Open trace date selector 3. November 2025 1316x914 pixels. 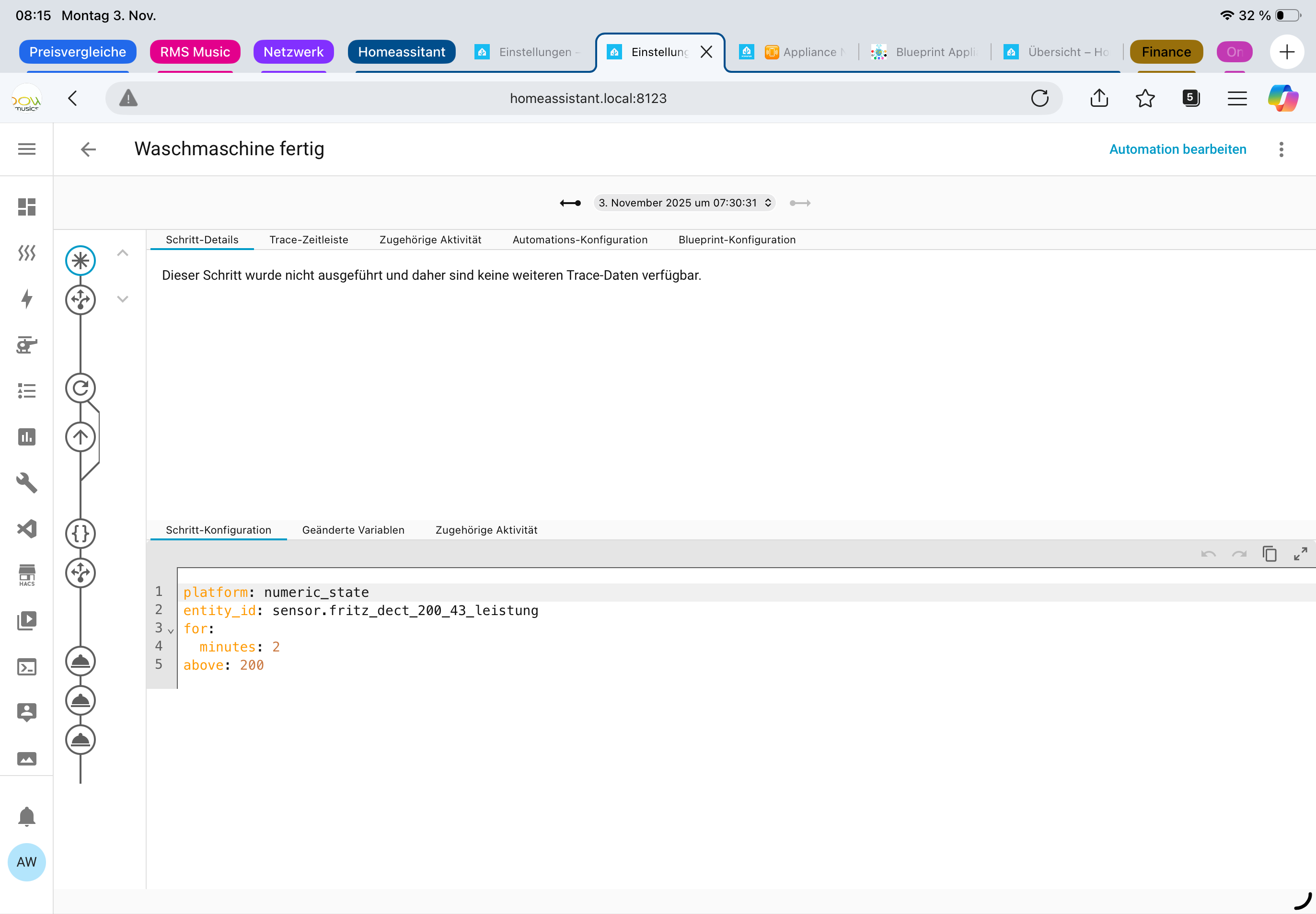pyautogui.click(x=684, y=203)
